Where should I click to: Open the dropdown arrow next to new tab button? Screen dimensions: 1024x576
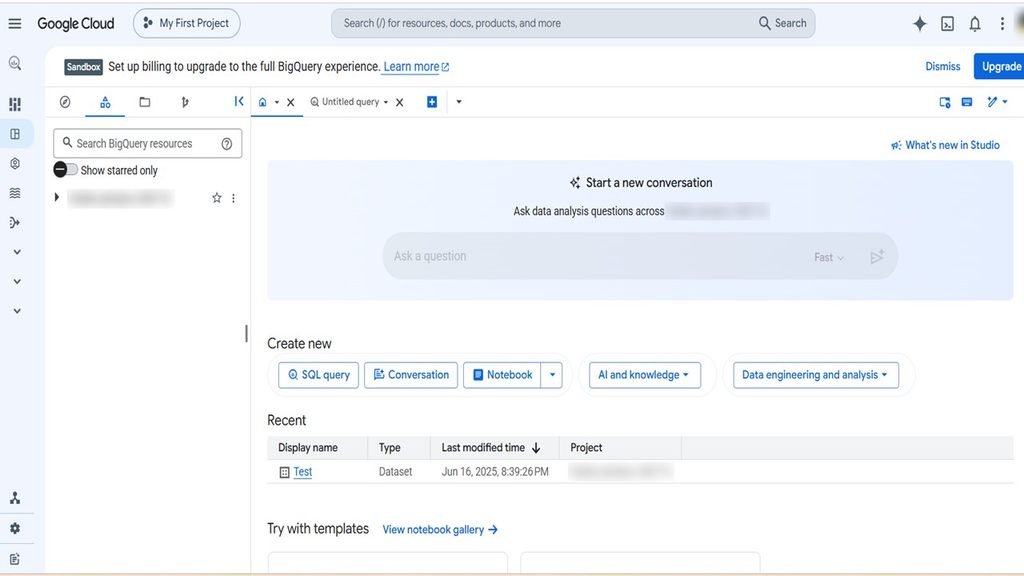coord(459,102)
